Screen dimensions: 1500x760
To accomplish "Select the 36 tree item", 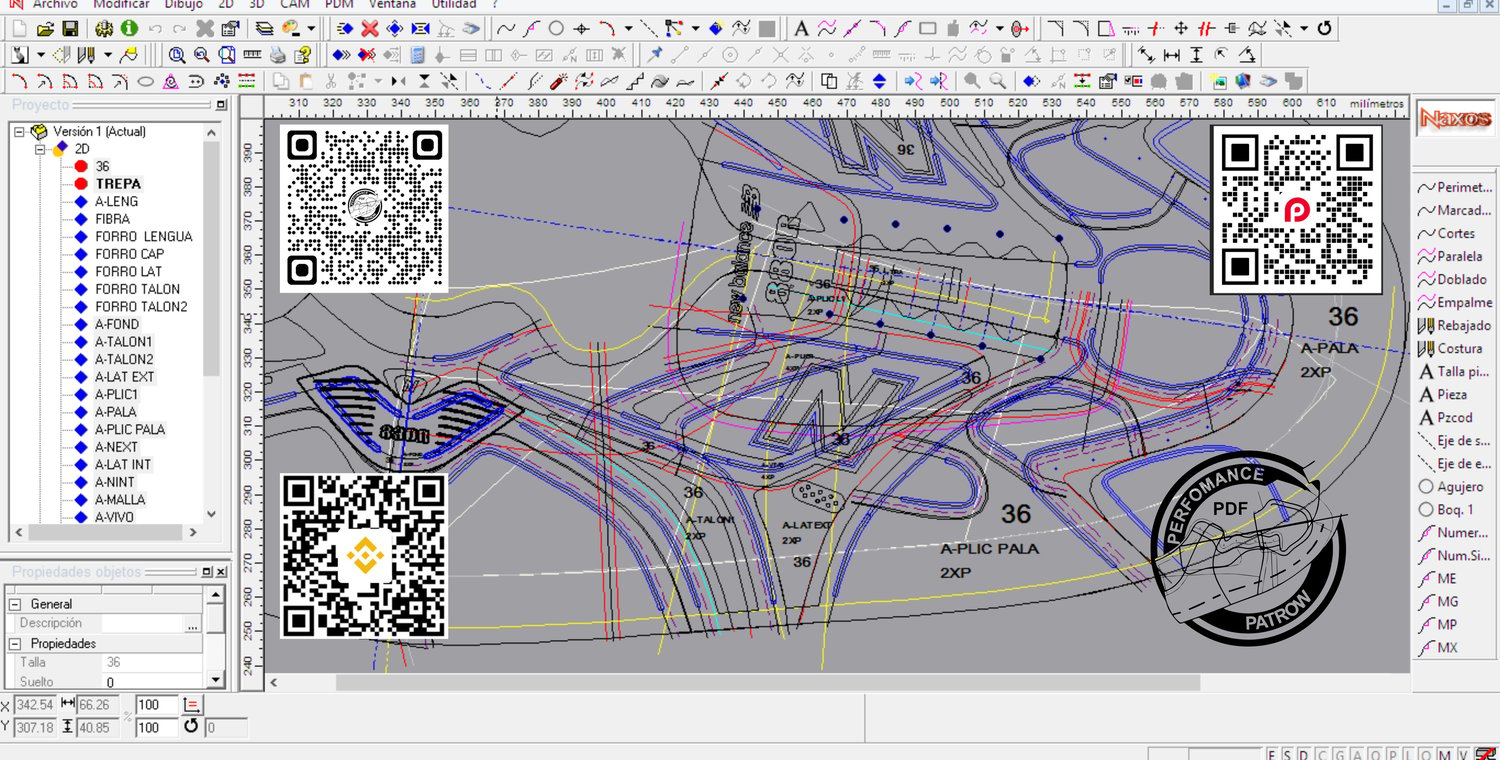I will [103, 166].
